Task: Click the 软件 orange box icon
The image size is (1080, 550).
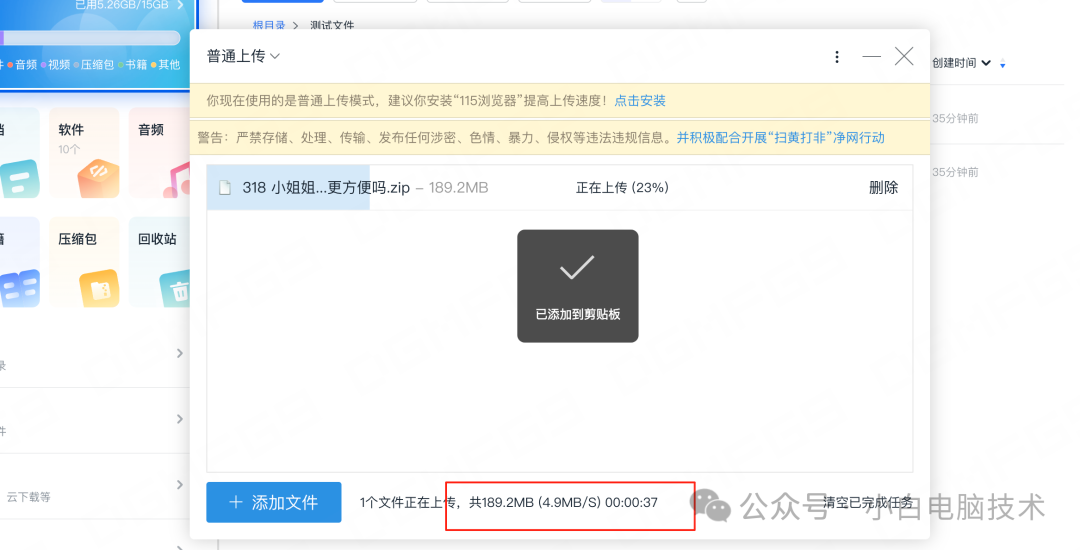Action: click(x=98, y=178)
